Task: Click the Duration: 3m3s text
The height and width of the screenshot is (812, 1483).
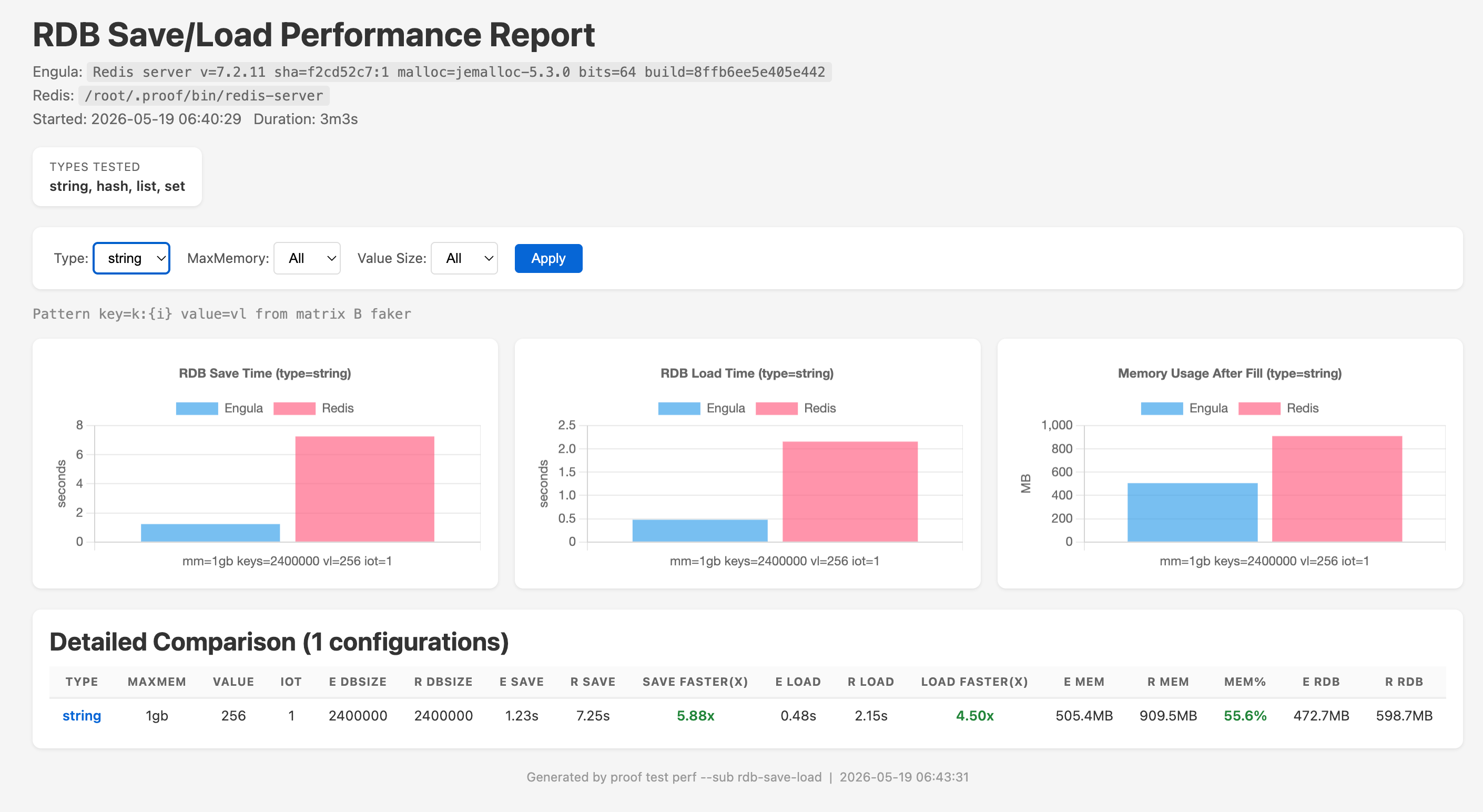Action: (x=306, y=119)
